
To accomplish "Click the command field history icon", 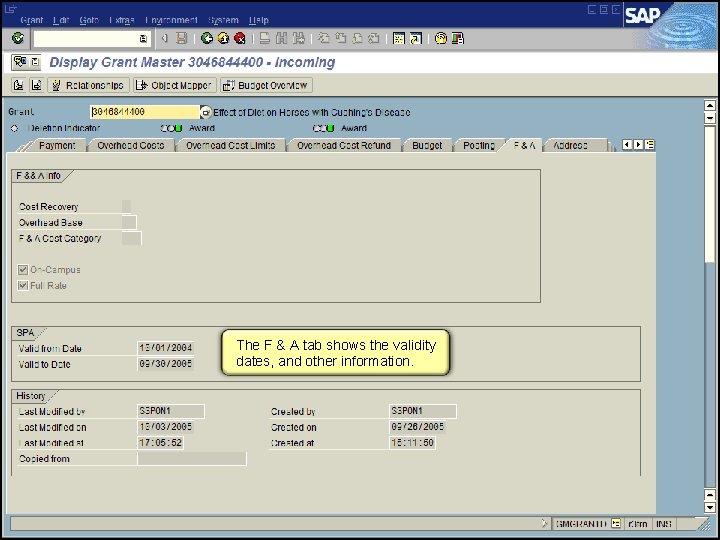I will tap(143, 39).
